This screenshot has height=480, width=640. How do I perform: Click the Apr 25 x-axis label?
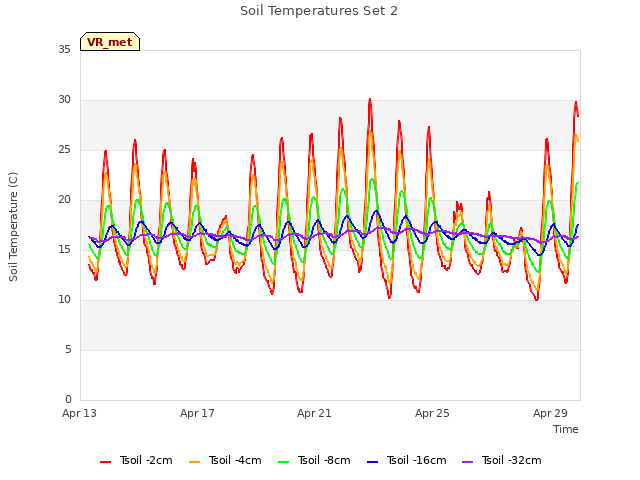click(432, 413)
